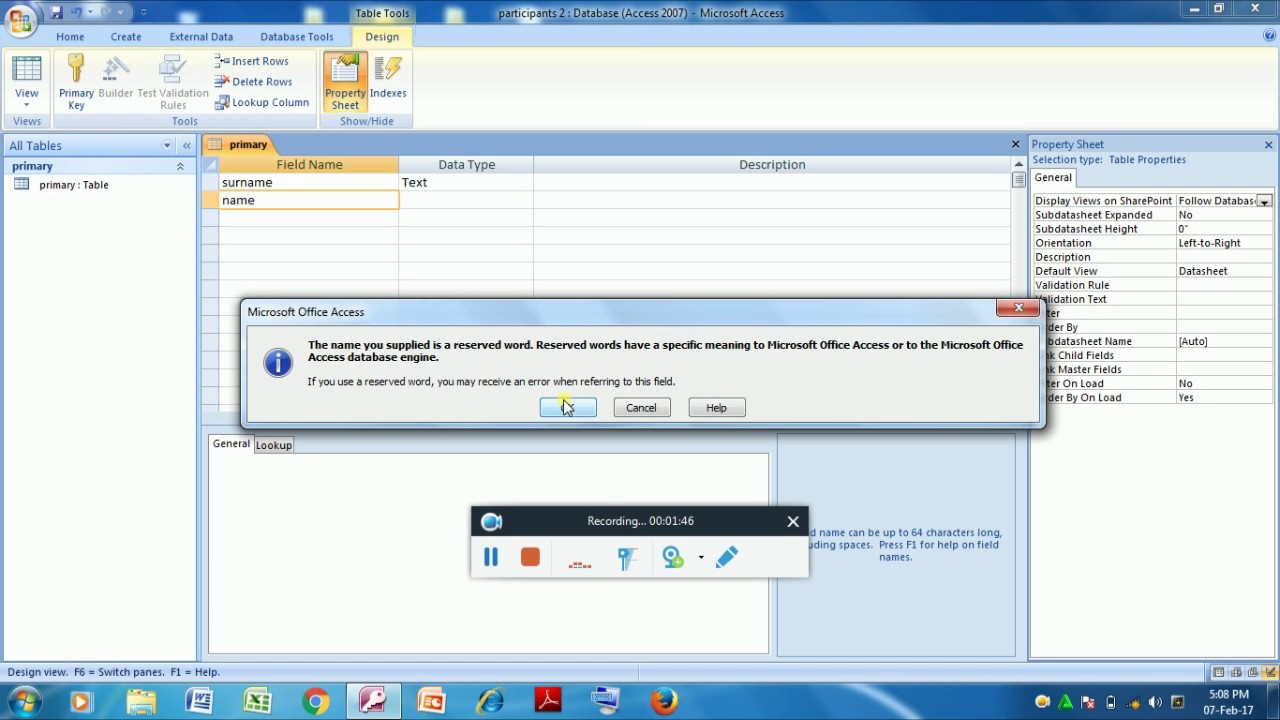Viewport: 1280px width, 720px height.
Task: Open the Display Views on SharePoint dropdown
Action: [x=1264, y=202]
